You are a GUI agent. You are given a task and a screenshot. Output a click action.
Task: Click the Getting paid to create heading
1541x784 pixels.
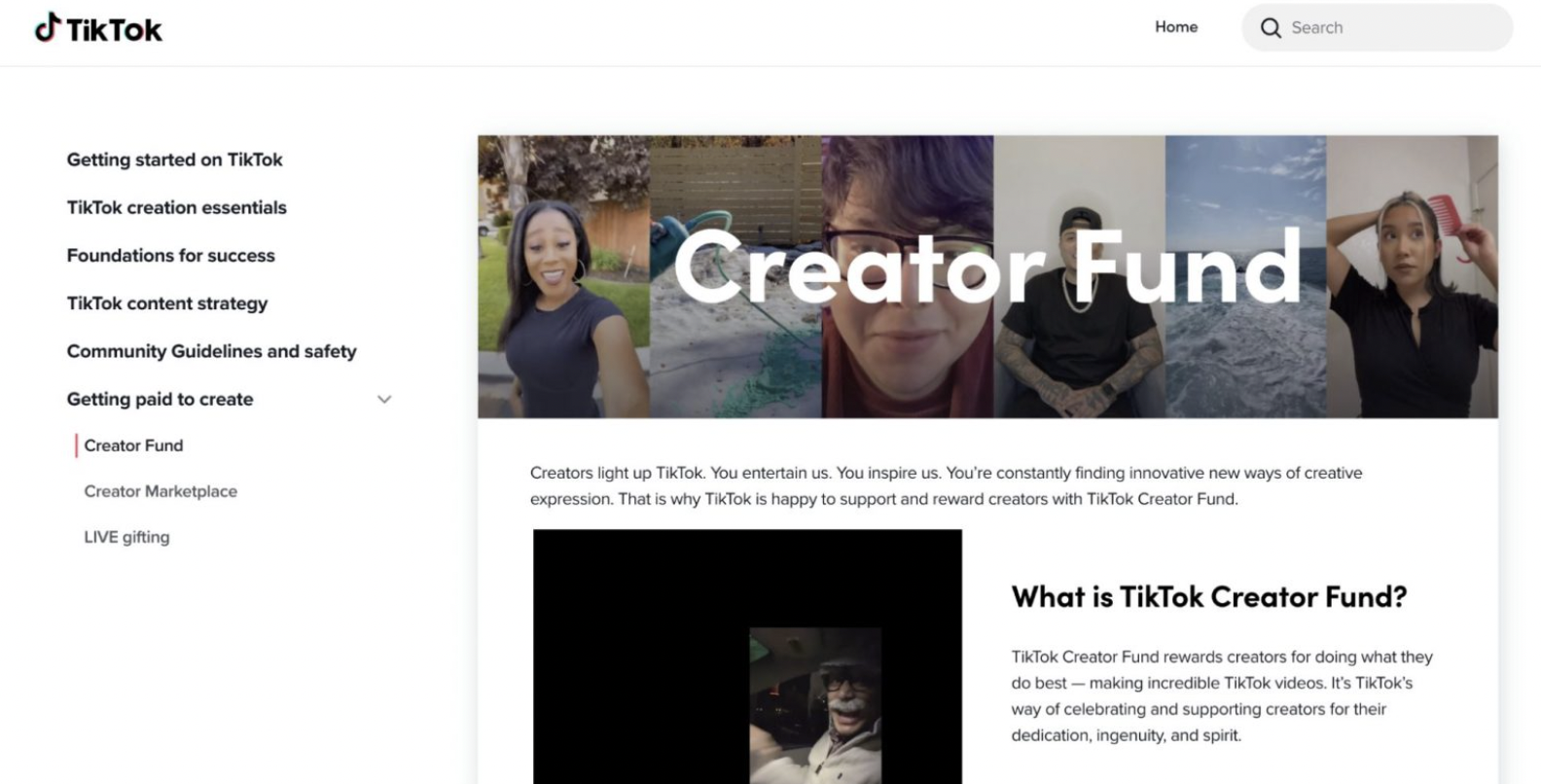(161, 399)
